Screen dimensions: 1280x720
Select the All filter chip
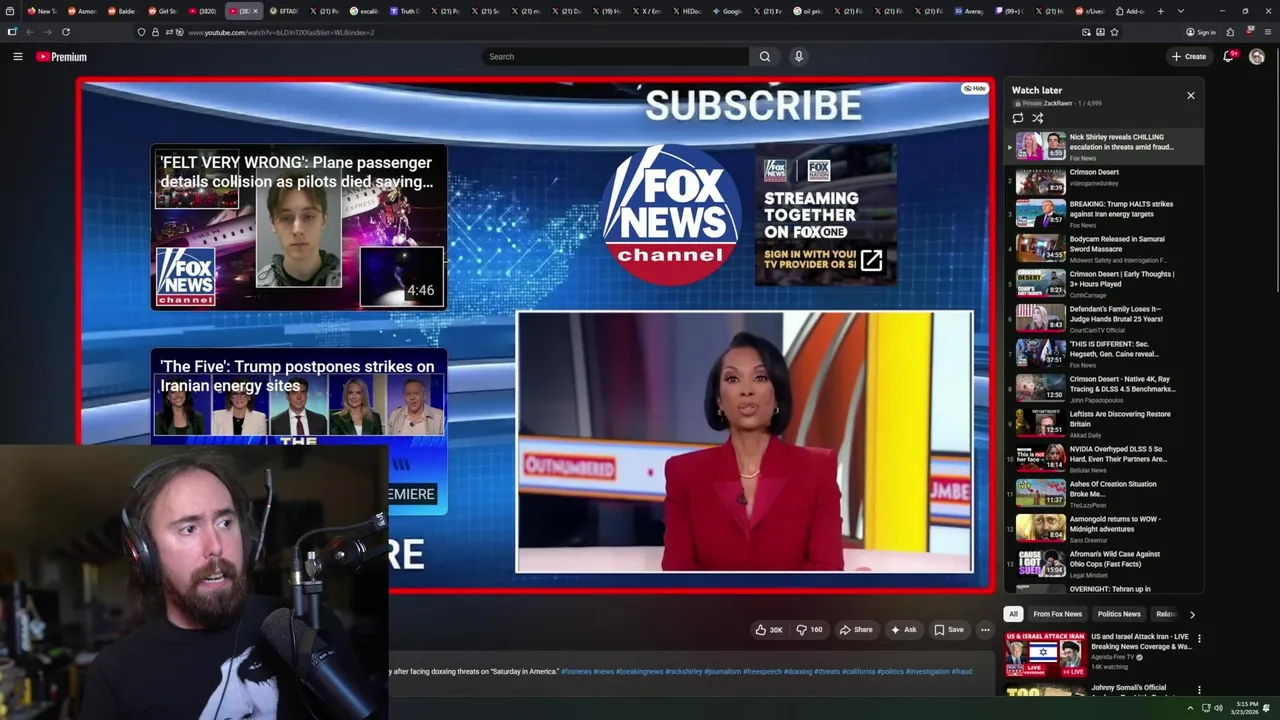tap(1013, 614)
